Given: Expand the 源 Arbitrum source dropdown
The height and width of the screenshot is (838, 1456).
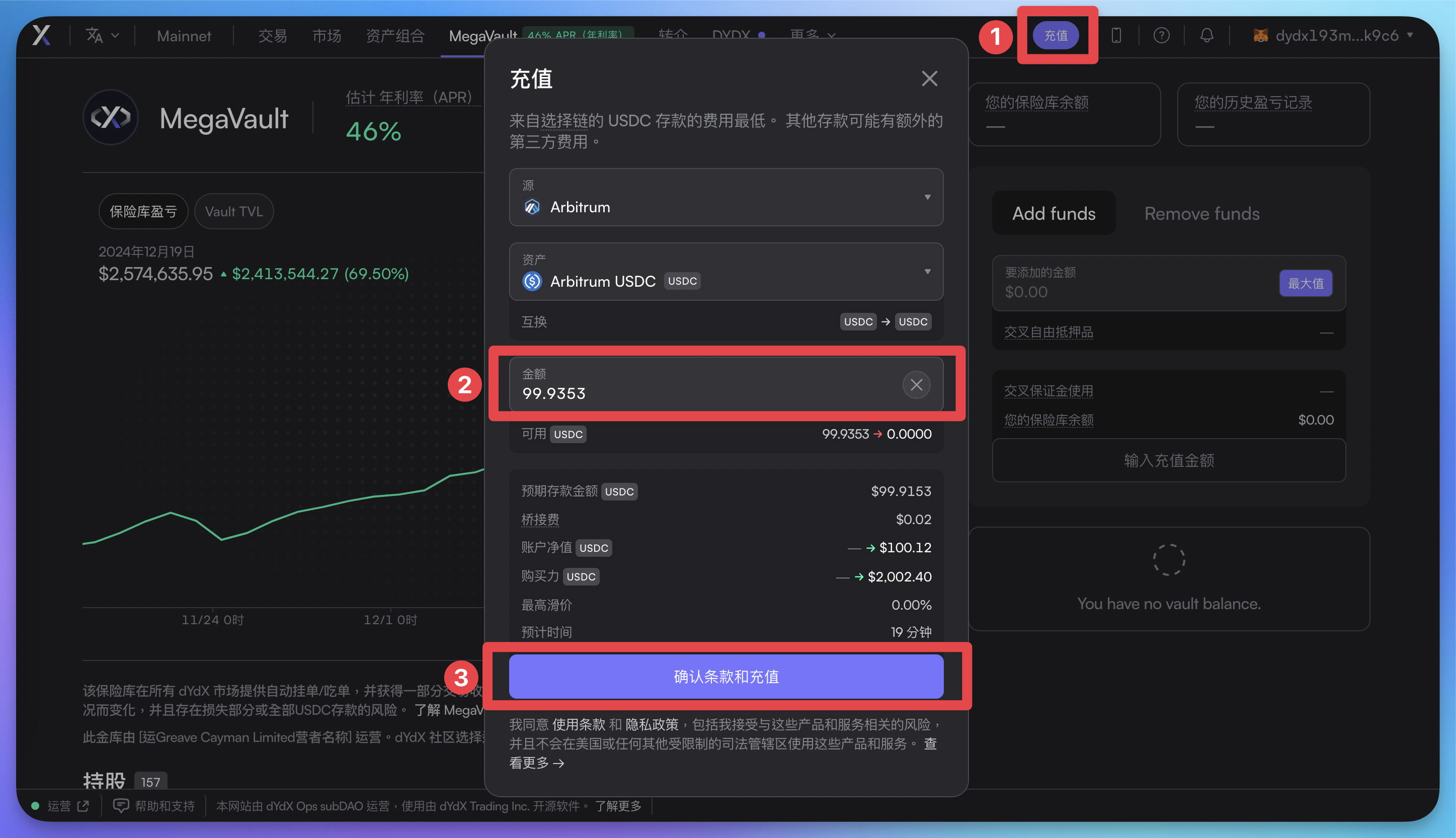Looking at the screenshot, I should pyautogui.click(x=725, y=197).
